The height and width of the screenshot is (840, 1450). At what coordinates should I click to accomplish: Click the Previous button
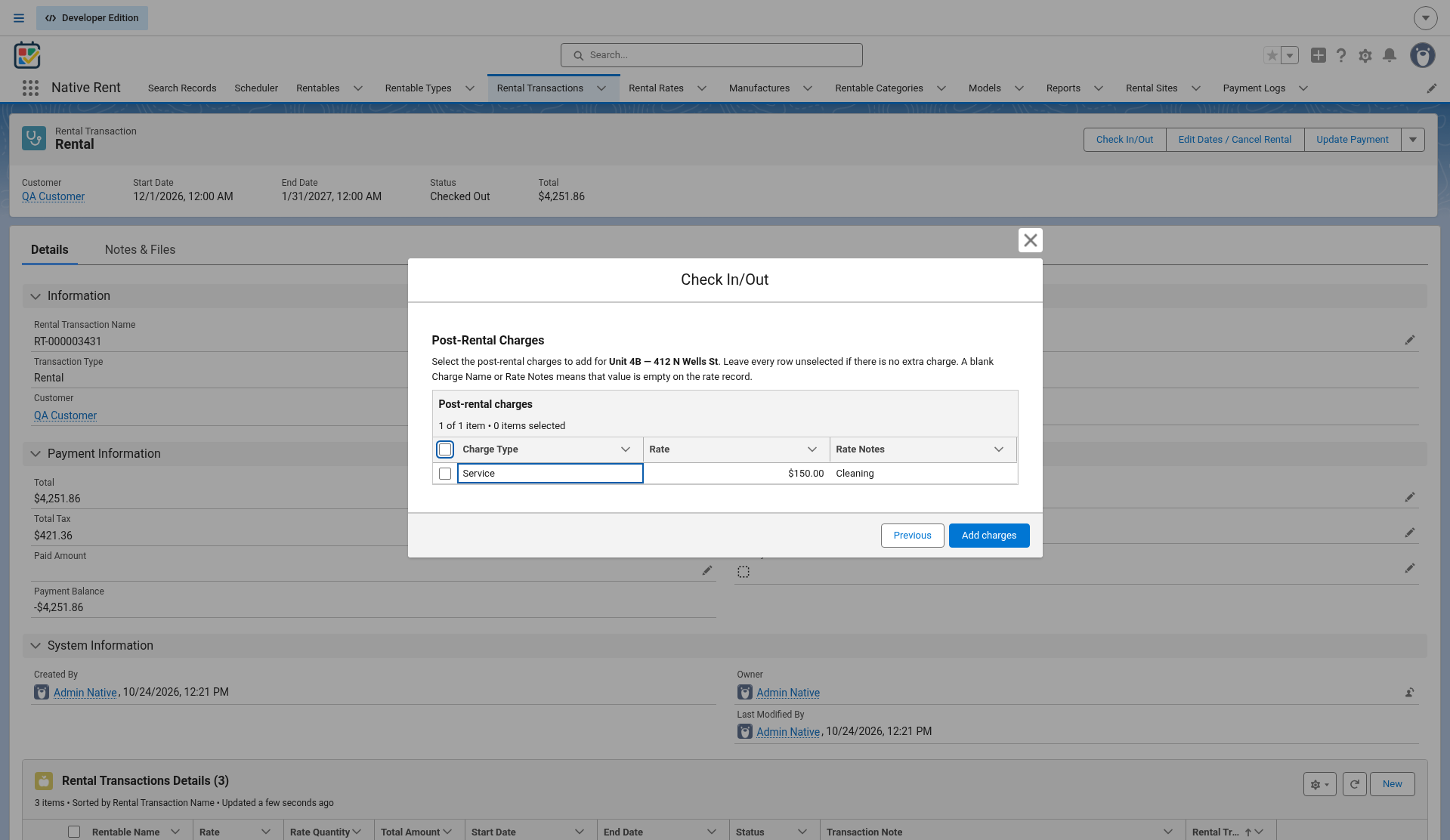coord(913,536)
